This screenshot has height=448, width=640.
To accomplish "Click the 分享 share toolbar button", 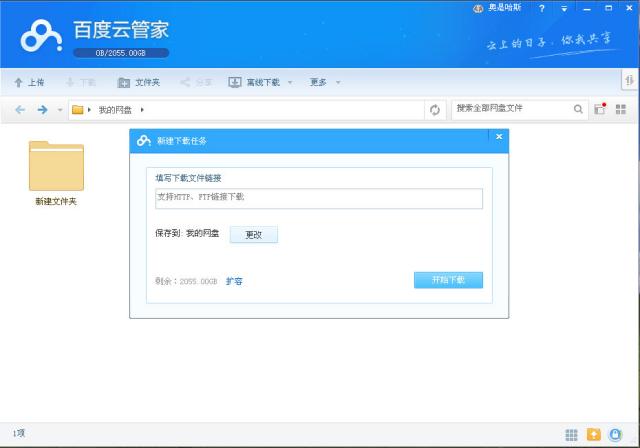I will click(x=196, y=82).
